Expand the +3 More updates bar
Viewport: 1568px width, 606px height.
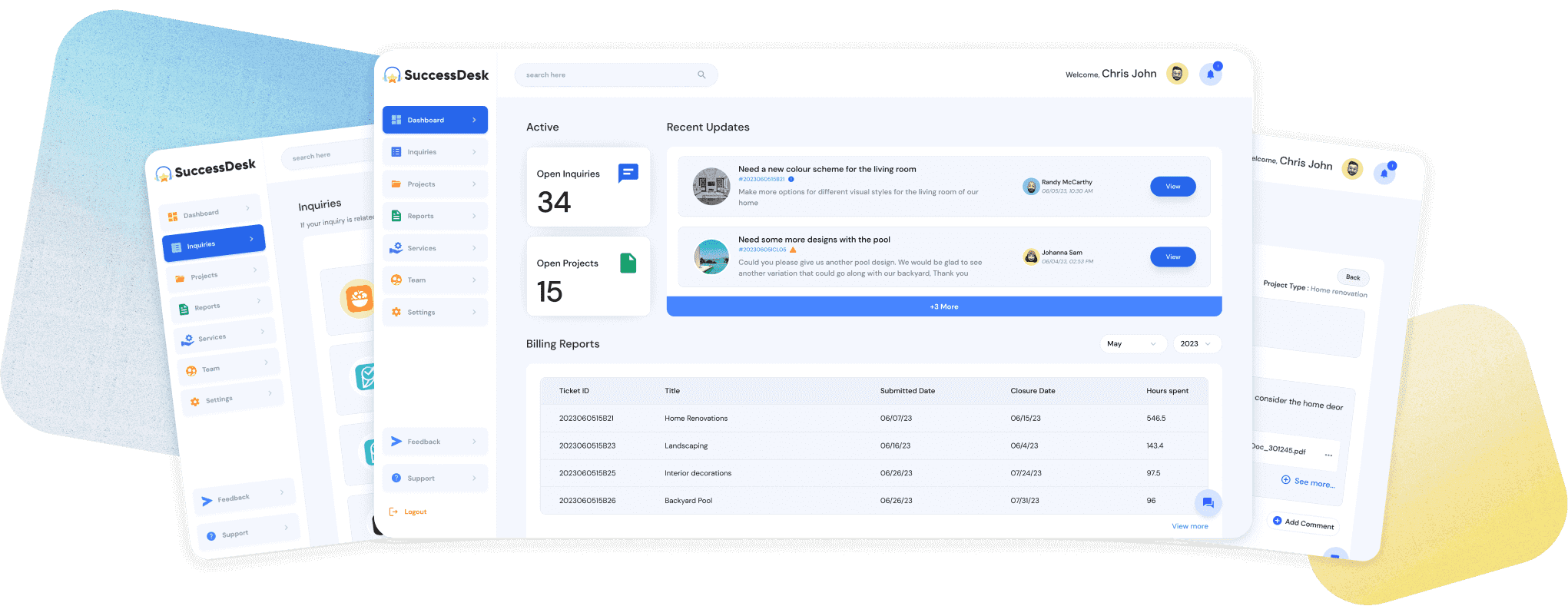click(x=943, y=306)
